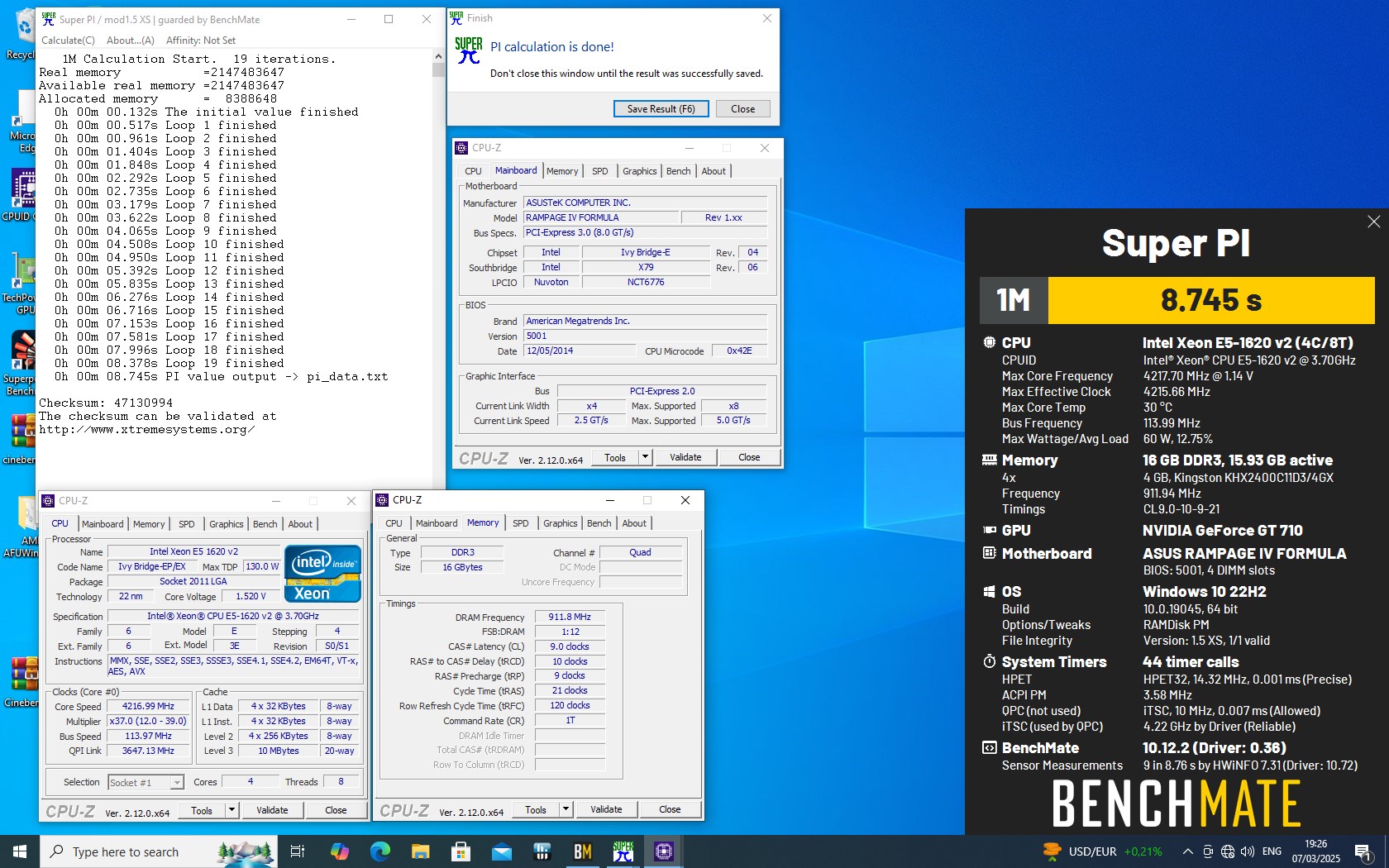Close the PI calculation done dialog

click(x=742, y=108)
